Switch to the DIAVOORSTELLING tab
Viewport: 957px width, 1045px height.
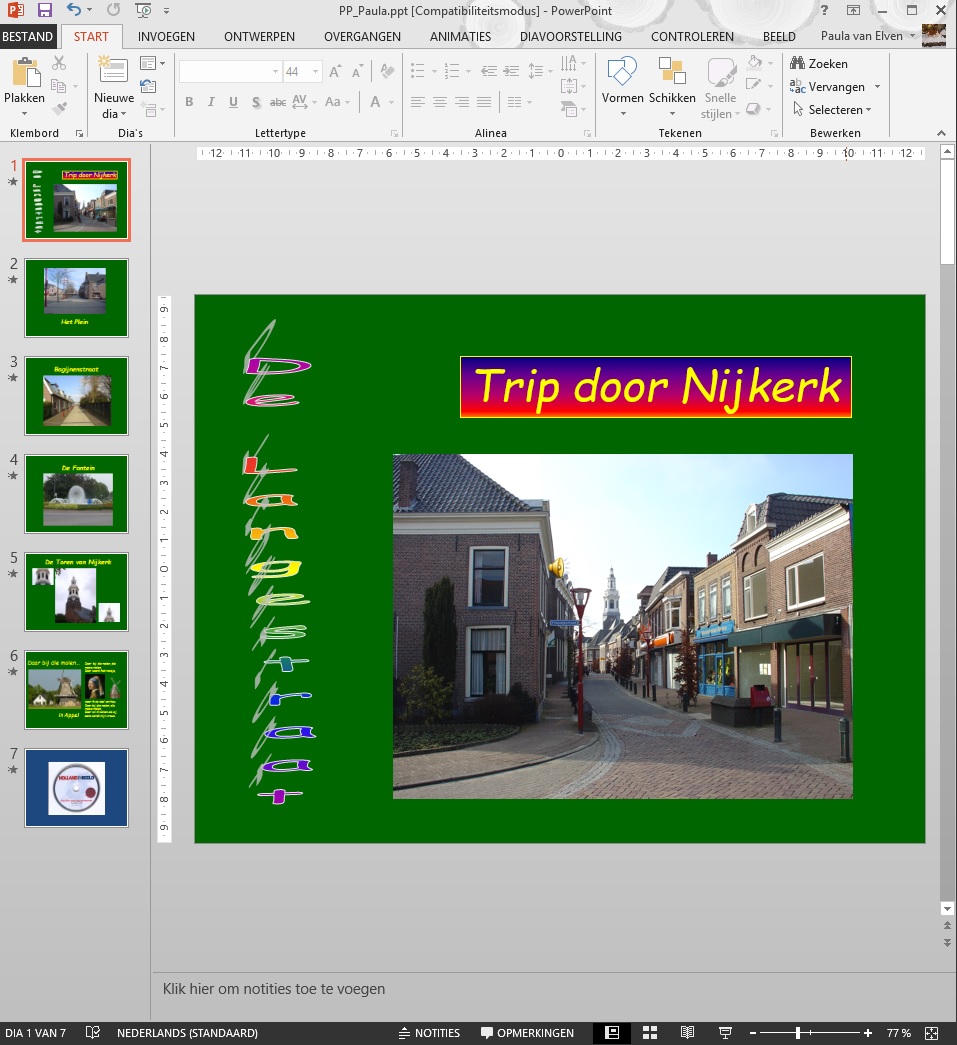pyautogui.click(x=570, y=37)
